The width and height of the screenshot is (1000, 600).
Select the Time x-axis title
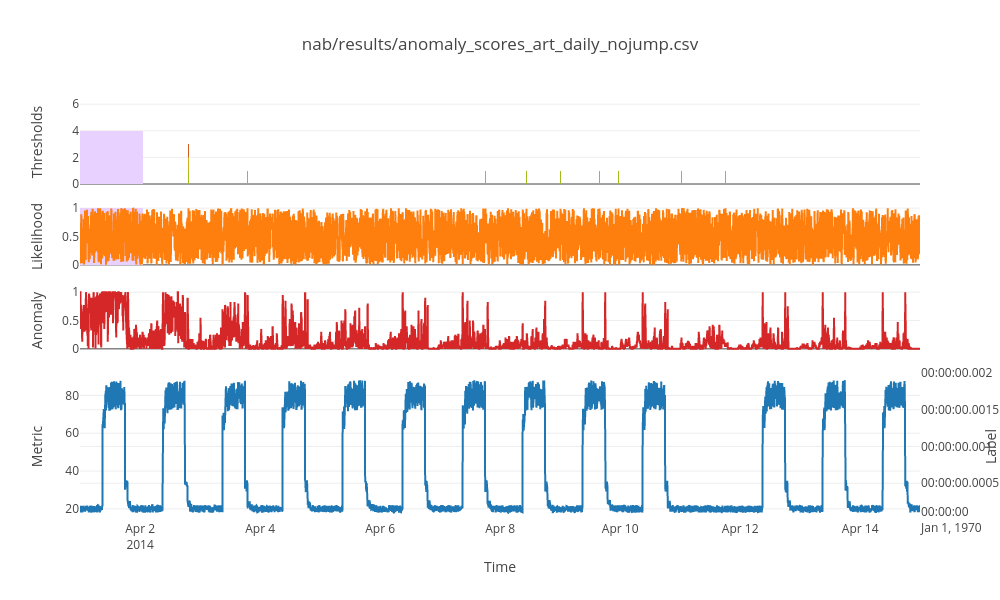[x=500, y=567]
